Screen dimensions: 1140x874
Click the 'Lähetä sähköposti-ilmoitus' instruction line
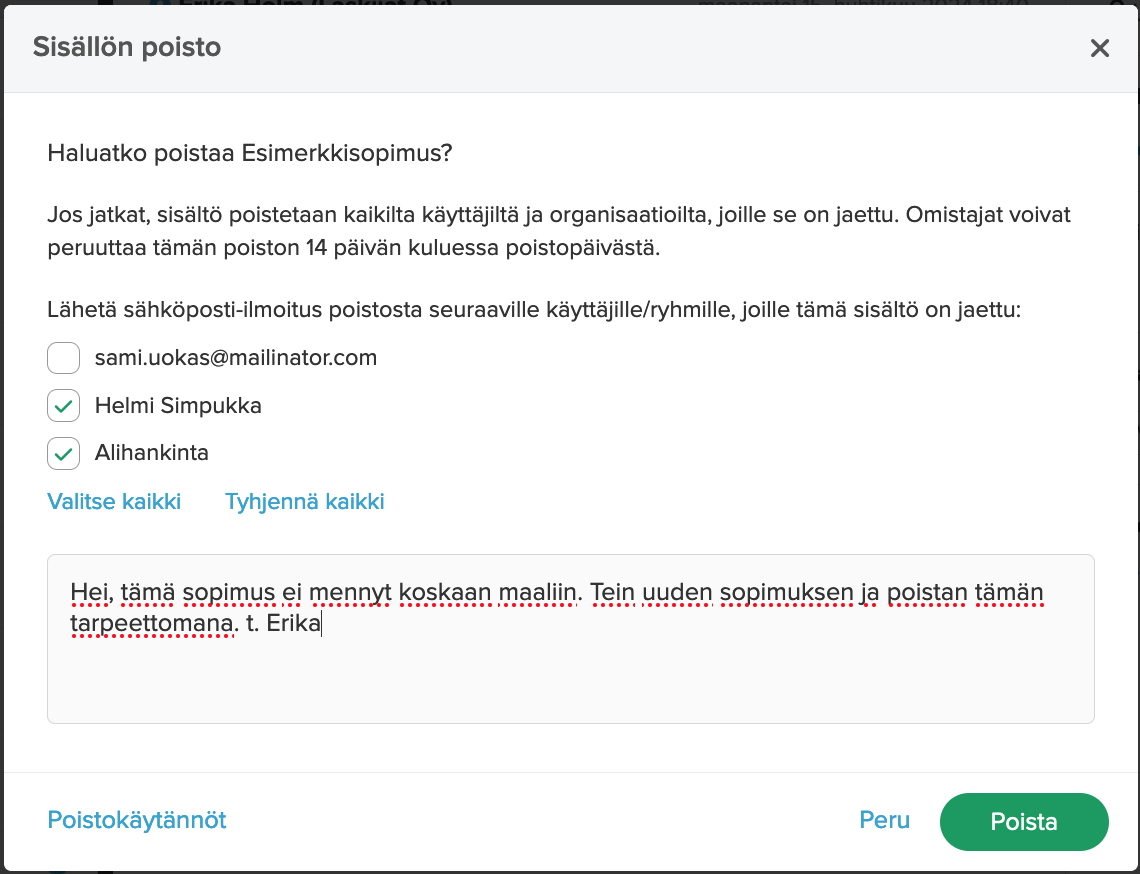[534, 310]
